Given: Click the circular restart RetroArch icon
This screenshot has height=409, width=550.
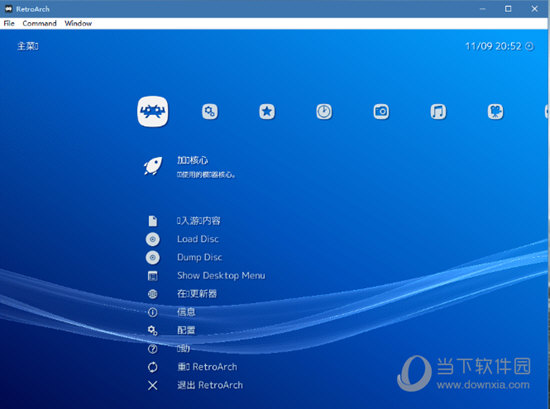Looking at the screenshot, I should tap(153, 367).
